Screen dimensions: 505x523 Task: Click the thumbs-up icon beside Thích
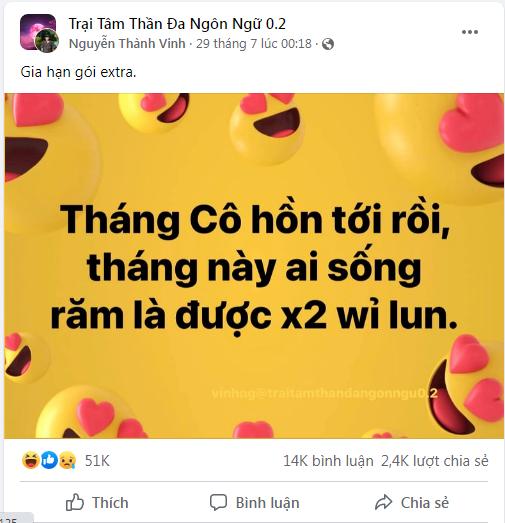point(74,502)
